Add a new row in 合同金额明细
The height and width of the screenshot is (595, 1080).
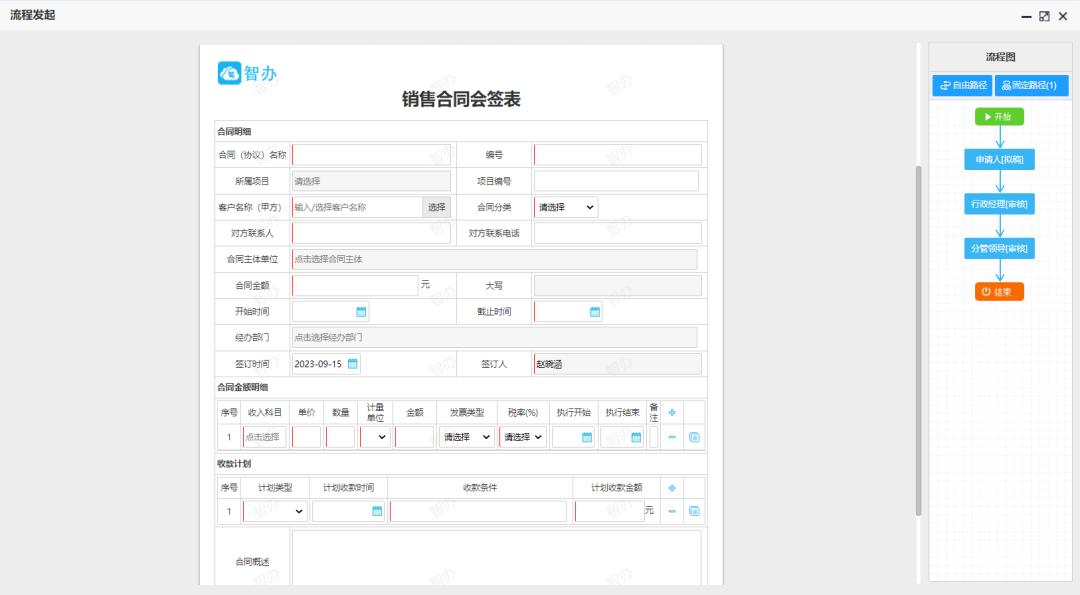coord(672,412)
